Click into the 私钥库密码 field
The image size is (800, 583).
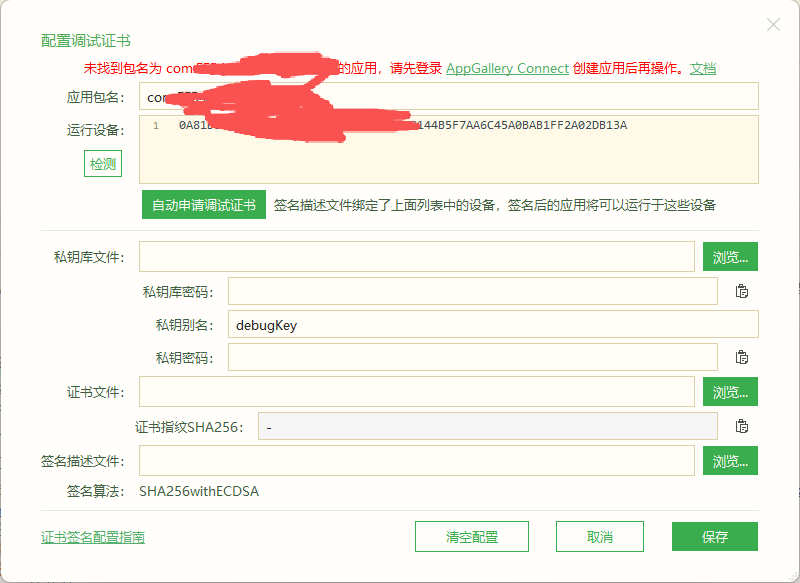(472, 291)
